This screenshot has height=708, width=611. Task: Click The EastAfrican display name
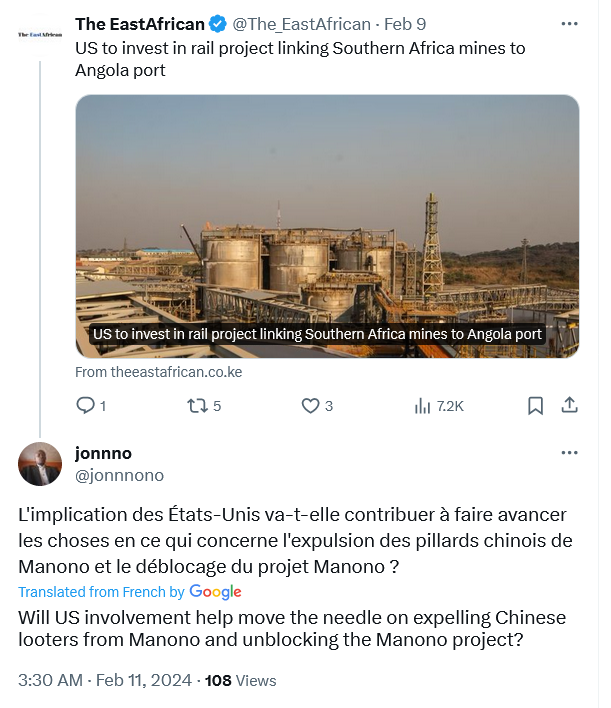(x=140, y=24)
